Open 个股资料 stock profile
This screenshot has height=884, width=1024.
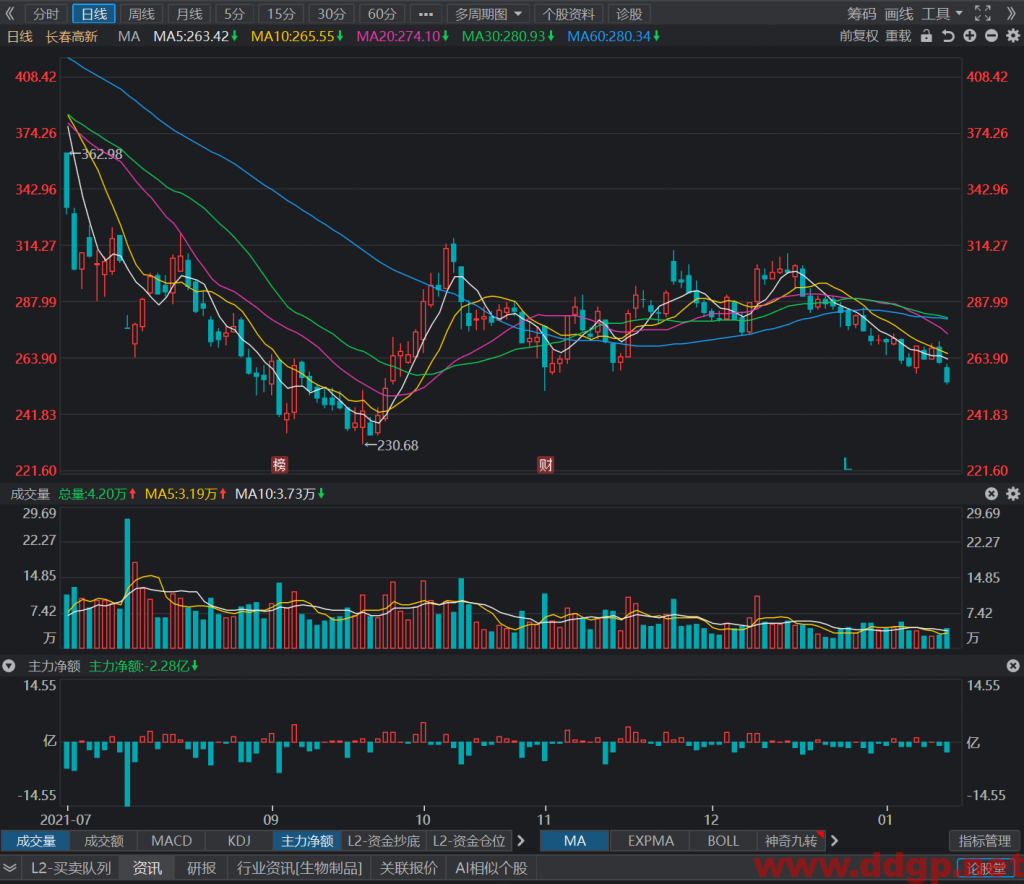pos(568,14)
